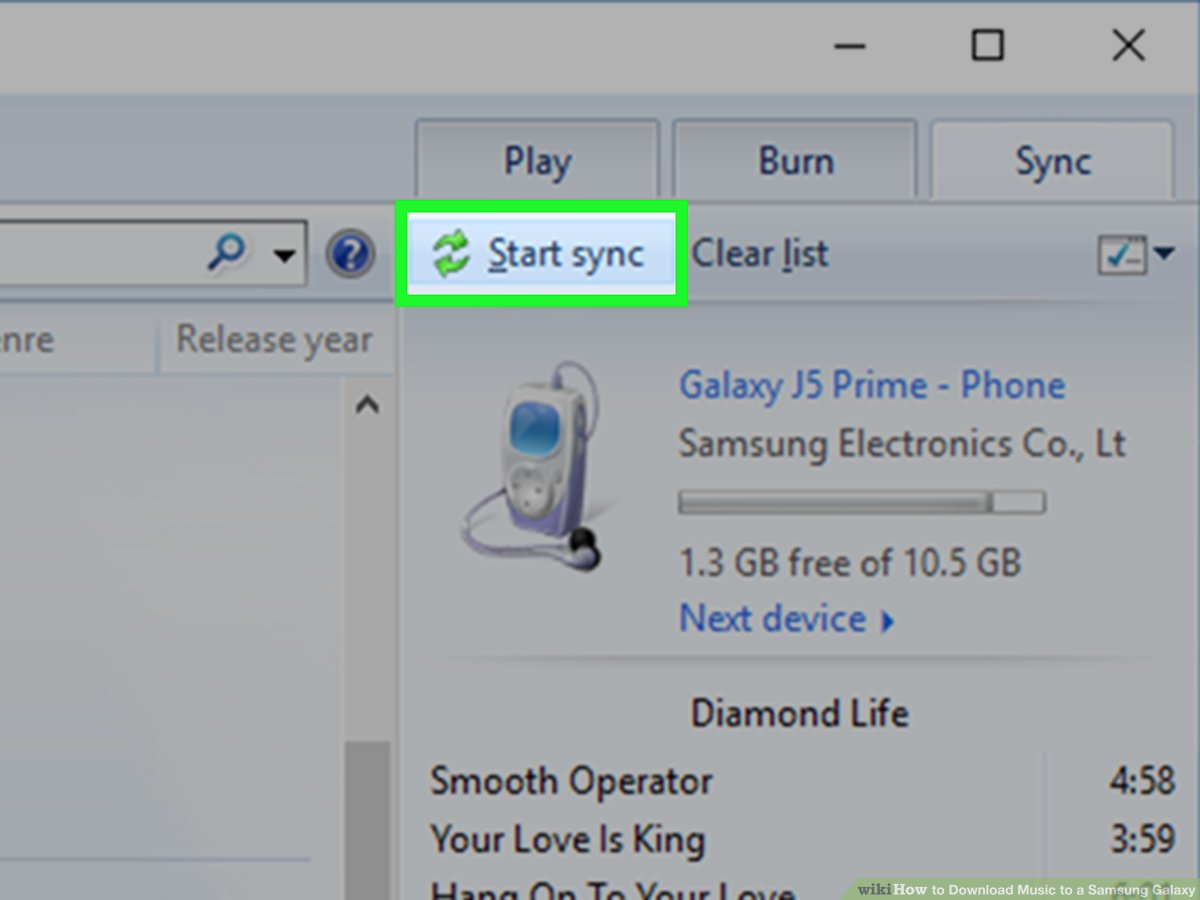
Task: Maximize the Windows Media Player window
Action: point(988,46)
